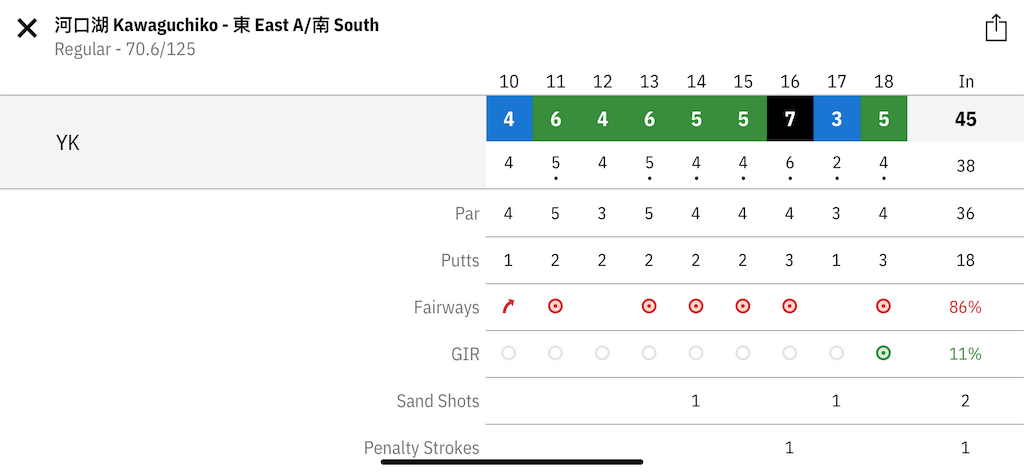
Task: Close the scorecard with the X icon
Action: click(x=27, y=28)
